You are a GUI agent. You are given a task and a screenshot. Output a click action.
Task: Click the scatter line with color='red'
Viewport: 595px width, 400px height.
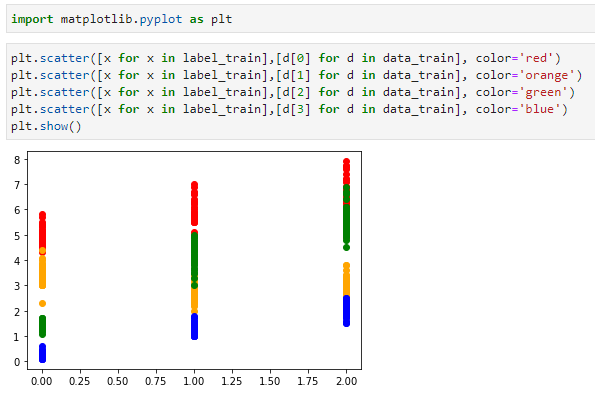tap(286, 58)
